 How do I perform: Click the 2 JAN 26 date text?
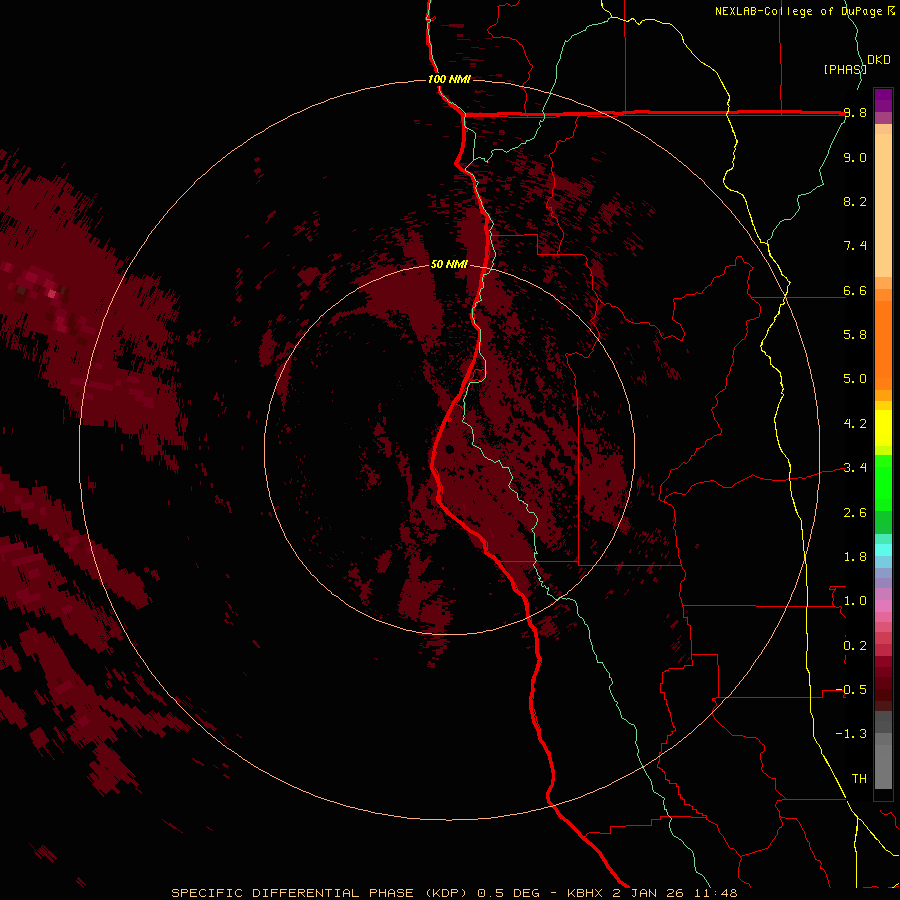pos(650,893)
